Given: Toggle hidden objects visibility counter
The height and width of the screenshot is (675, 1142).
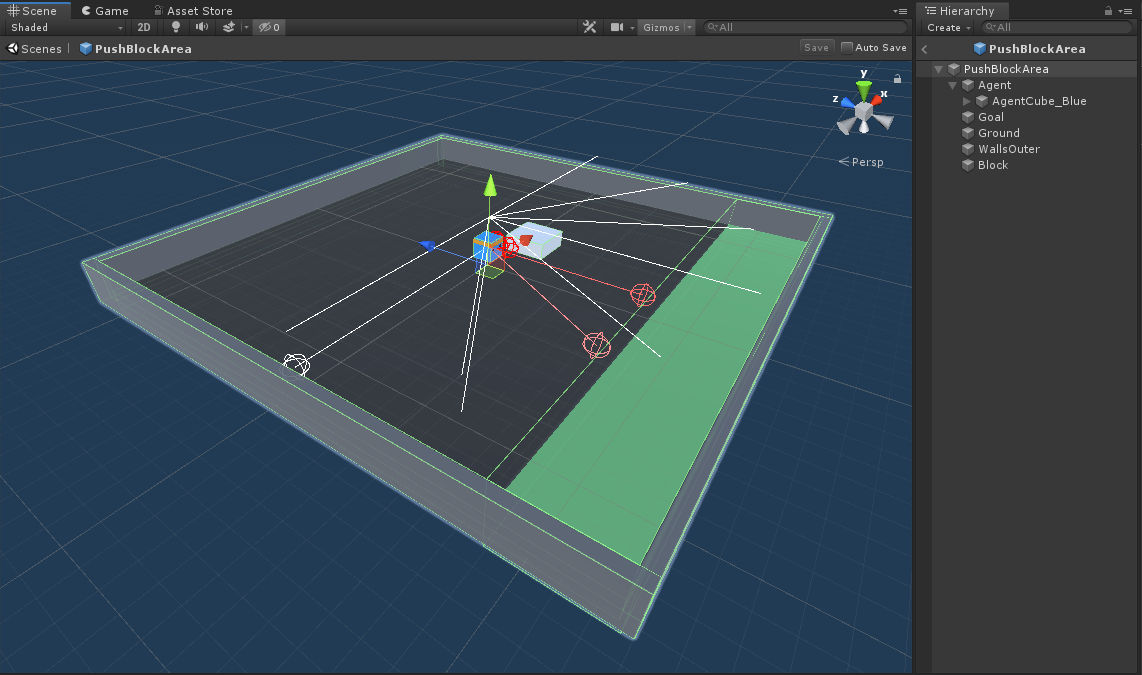Looking at the screenshot, I should click(x=269, y=27).
